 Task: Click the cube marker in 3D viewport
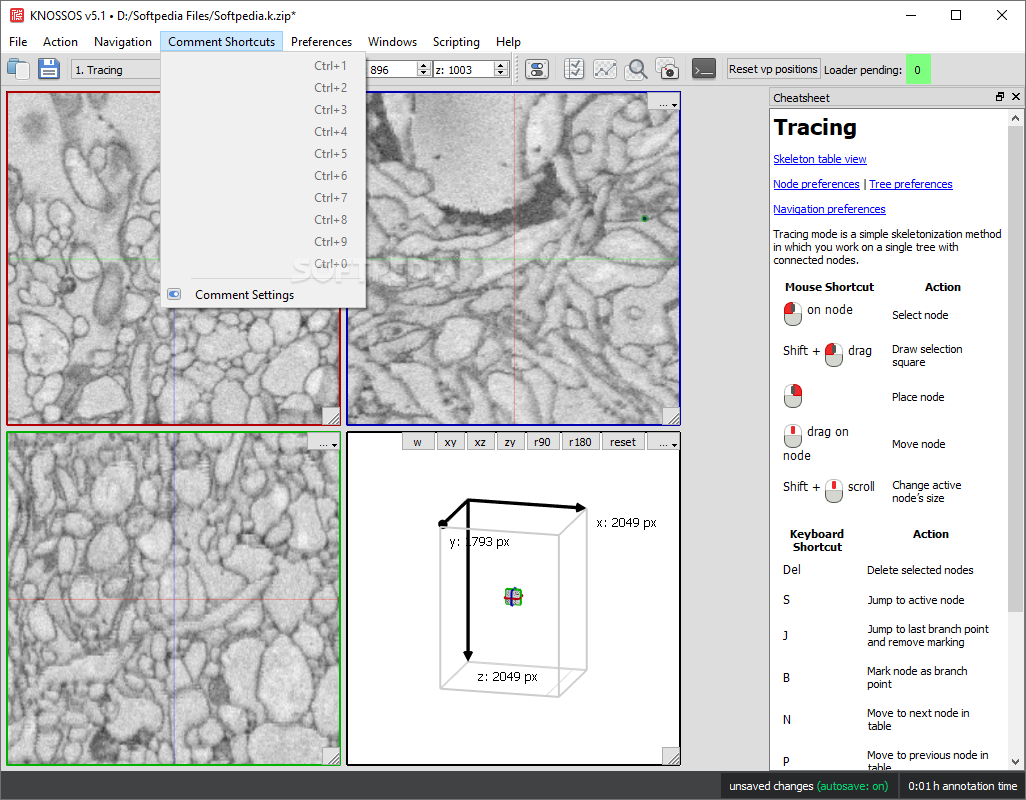point(514,597)
